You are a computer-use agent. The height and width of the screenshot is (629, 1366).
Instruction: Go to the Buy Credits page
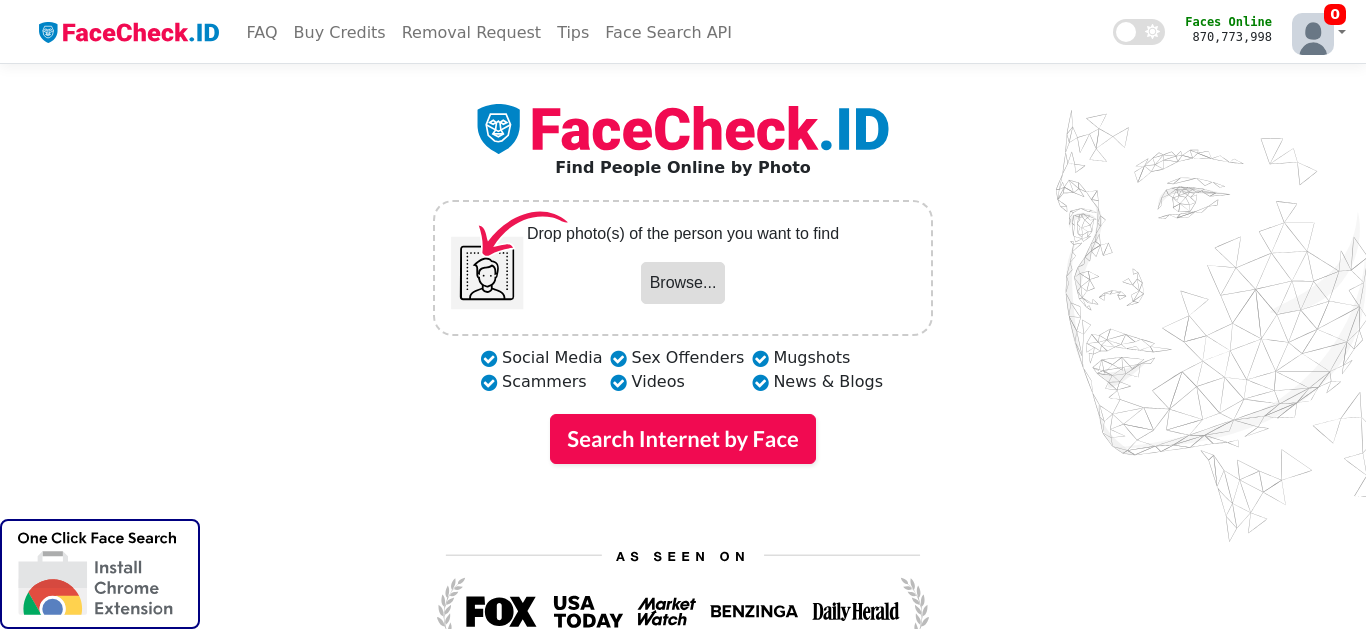(339, 32)
